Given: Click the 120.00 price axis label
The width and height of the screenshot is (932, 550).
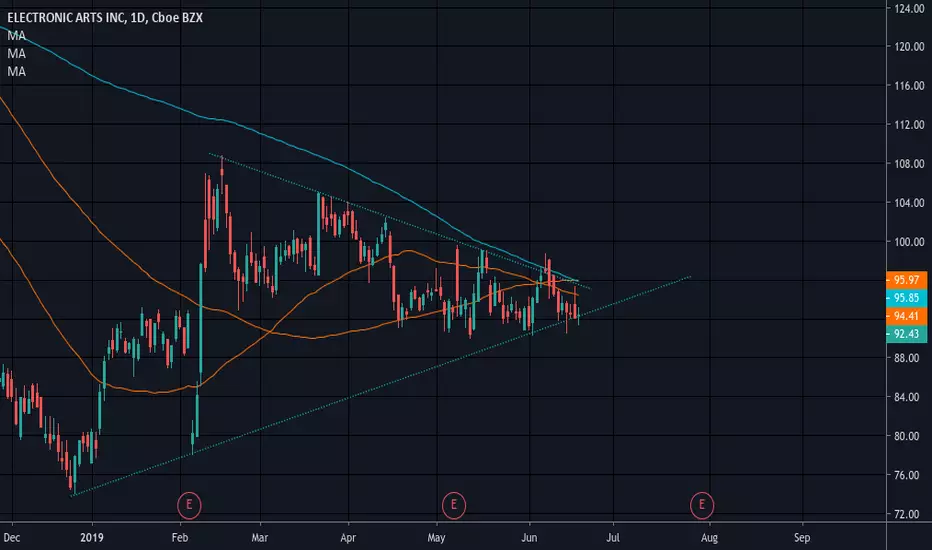Looking at the screenshot, I should tap(909, 46).
